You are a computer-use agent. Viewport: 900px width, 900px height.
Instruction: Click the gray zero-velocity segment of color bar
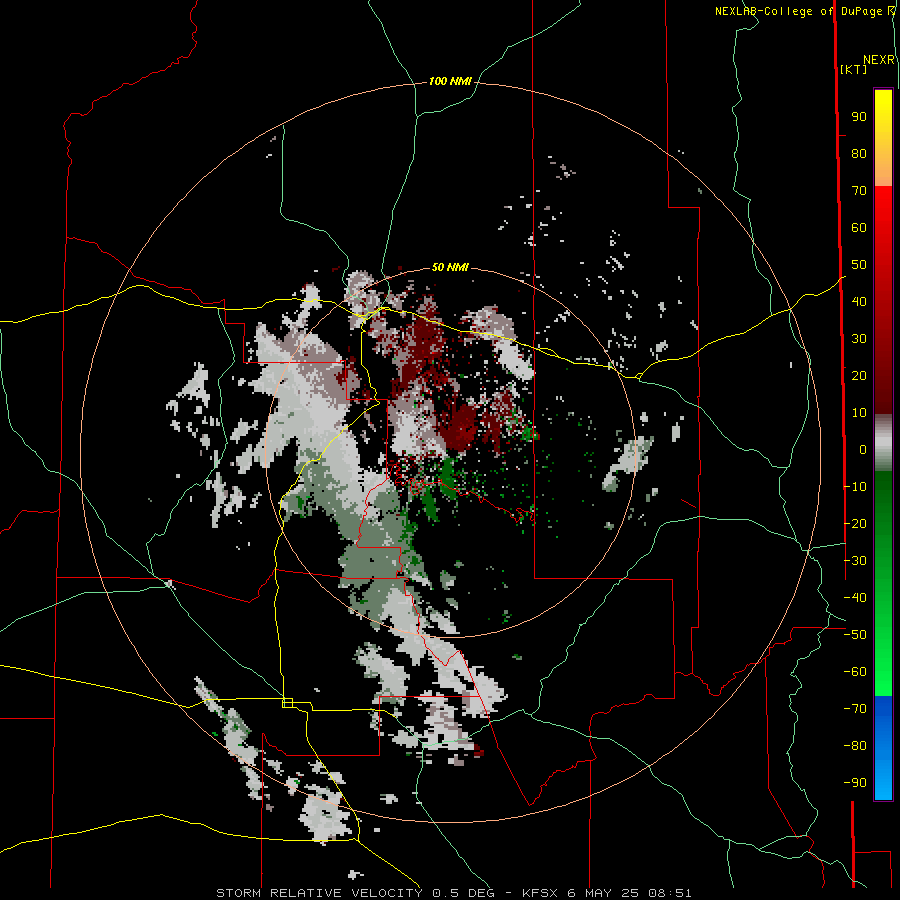(x=883, y=443)
